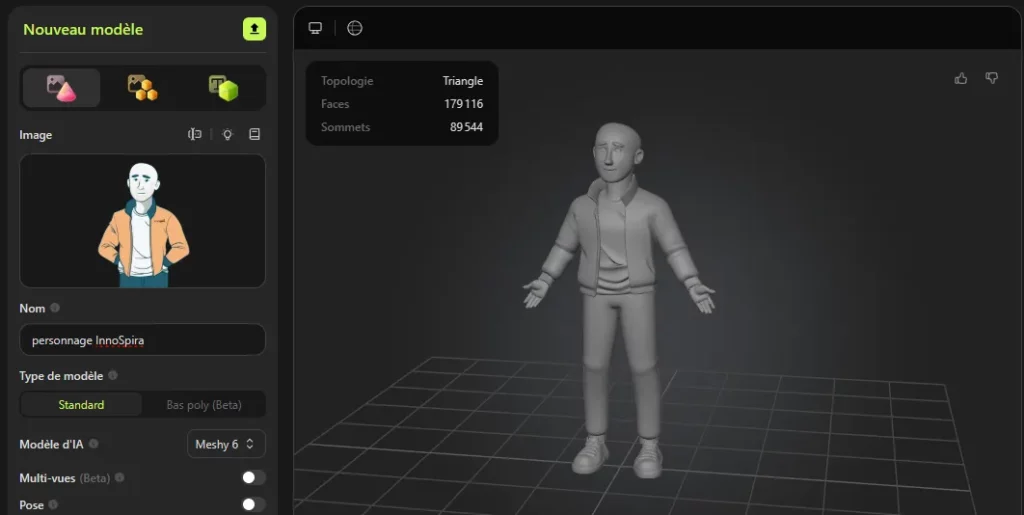This screenshot has width=1024, height=515.
Task: Enable the Multi-vues toggle
Action: pos(254,478)
